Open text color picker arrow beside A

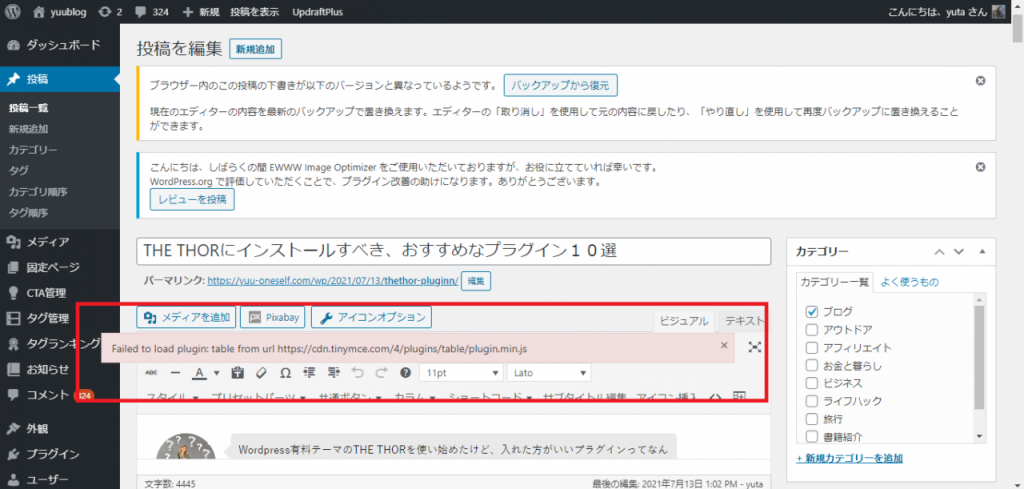point(217,373)
